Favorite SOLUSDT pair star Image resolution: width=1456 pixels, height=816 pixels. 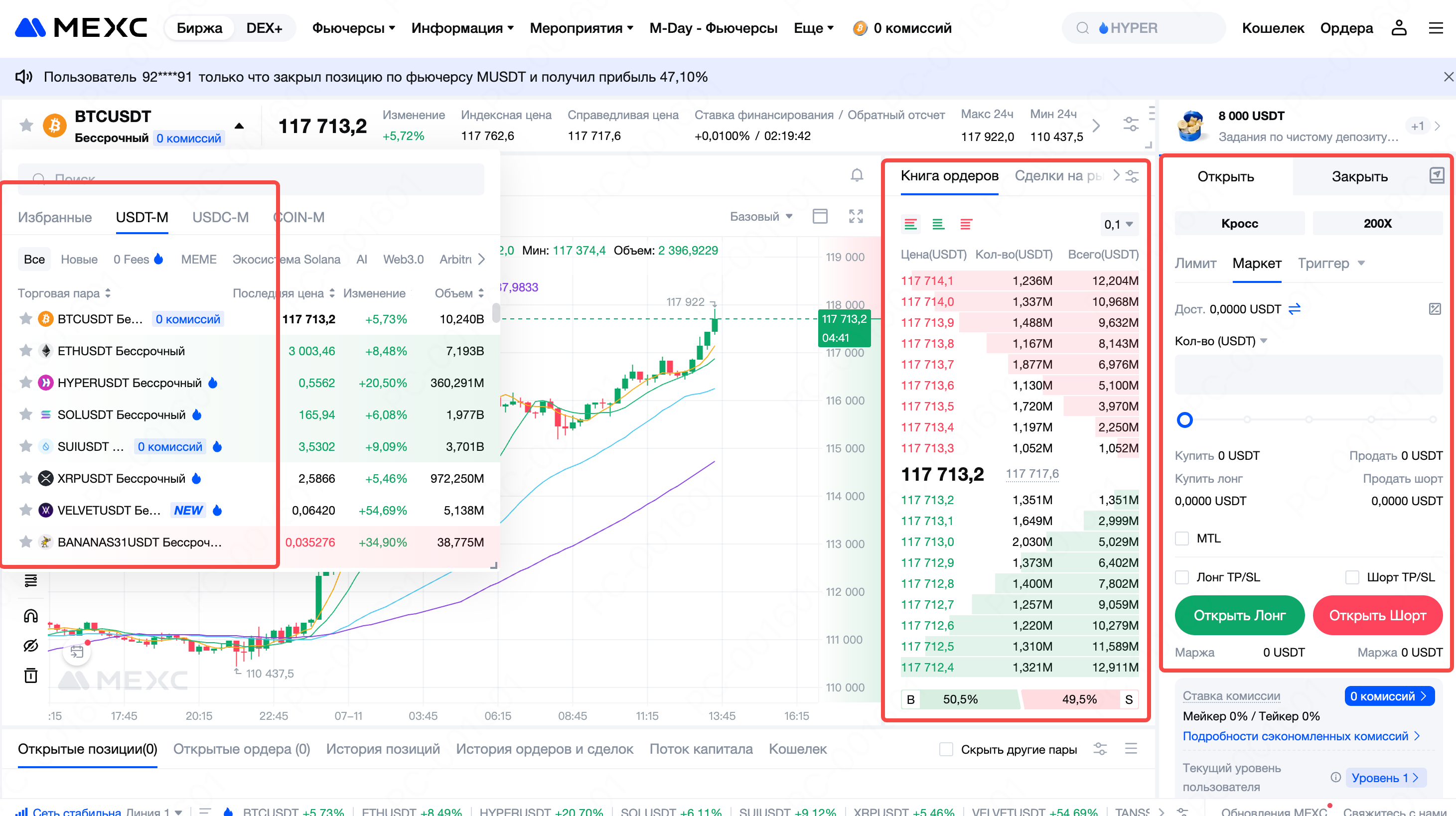25,415
